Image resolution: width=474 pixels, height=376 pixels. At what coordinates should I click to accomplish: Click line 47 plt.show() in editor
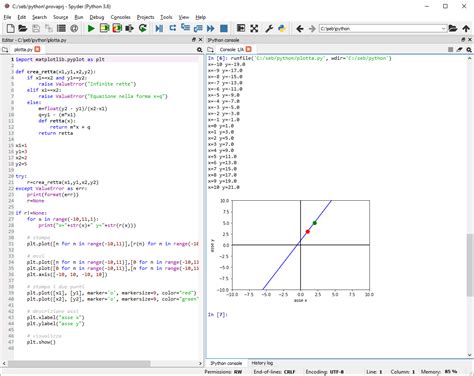coord(41,342)
